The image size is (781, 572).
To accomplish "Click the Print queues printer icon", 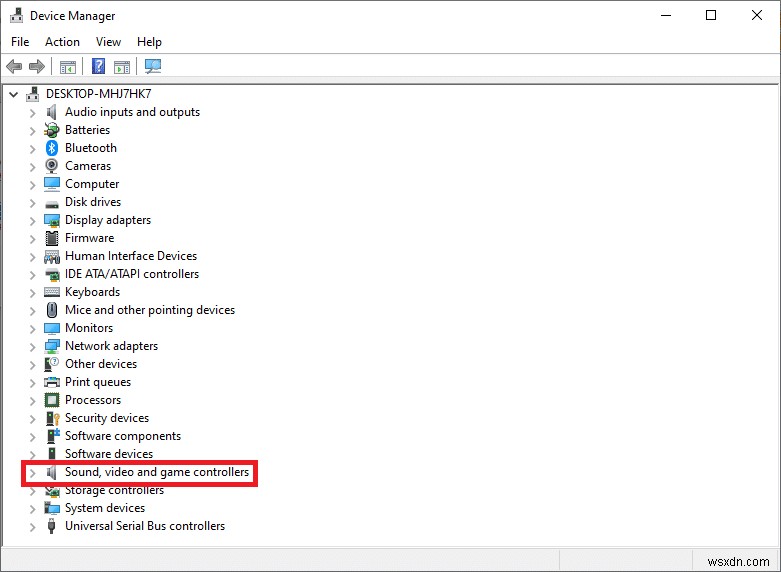I will click(x=52, y=382).
